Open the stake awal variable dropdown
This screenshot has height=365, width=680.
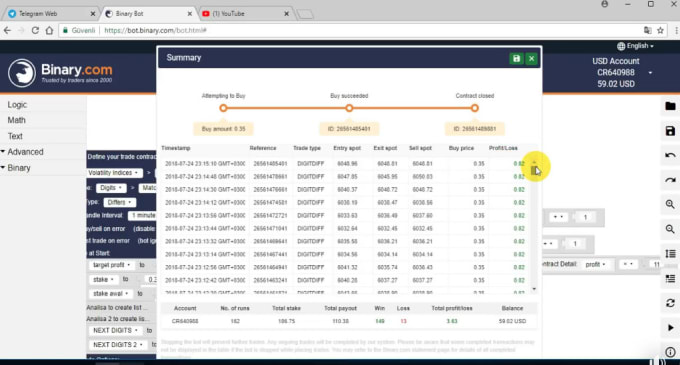(111, 293)
